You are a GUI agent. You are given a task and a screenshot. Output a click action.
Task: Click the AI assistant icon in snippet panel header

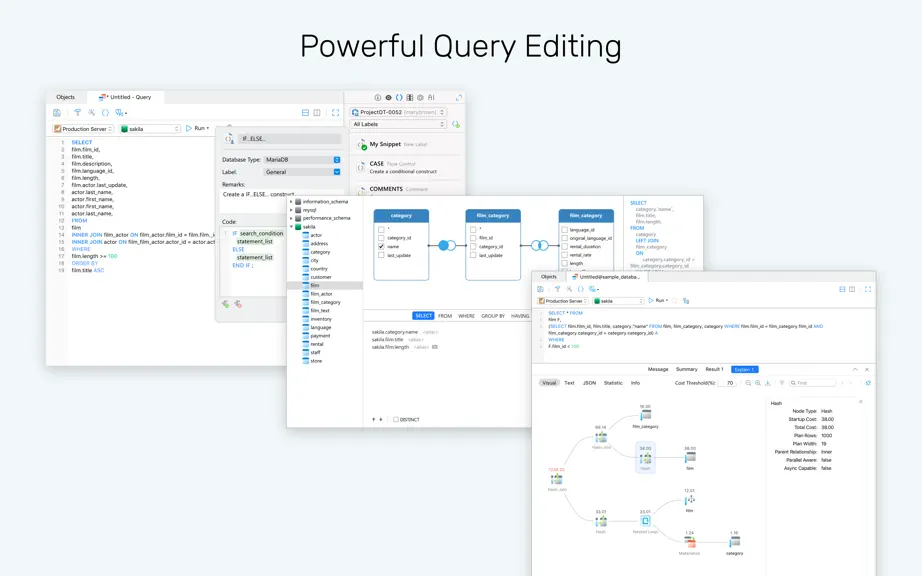click(x=431, y=98)
